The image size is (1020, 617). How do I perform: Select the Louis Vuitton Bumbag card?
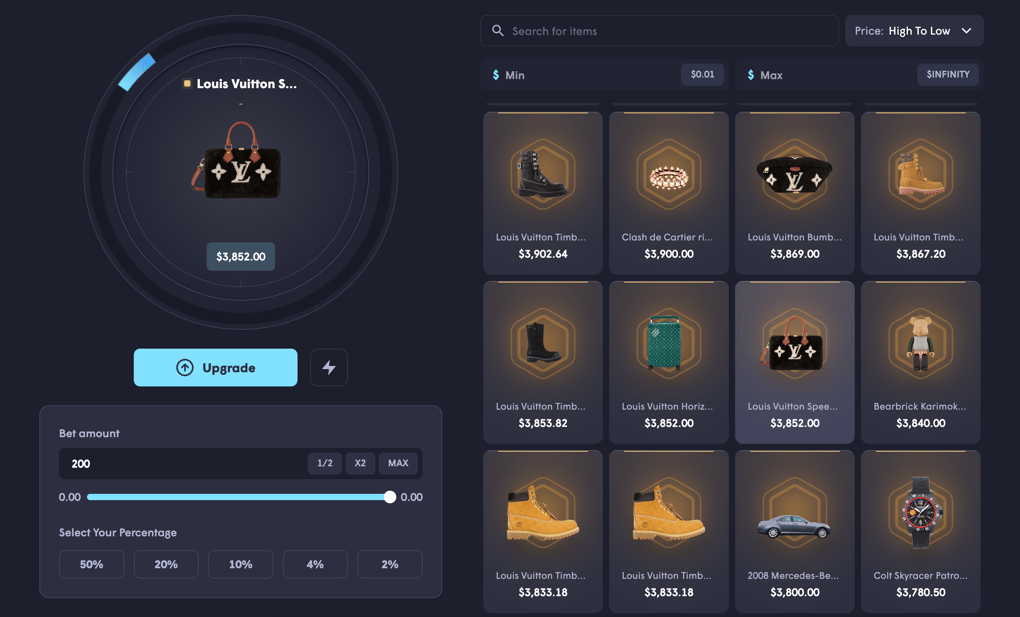click(795, 193)
